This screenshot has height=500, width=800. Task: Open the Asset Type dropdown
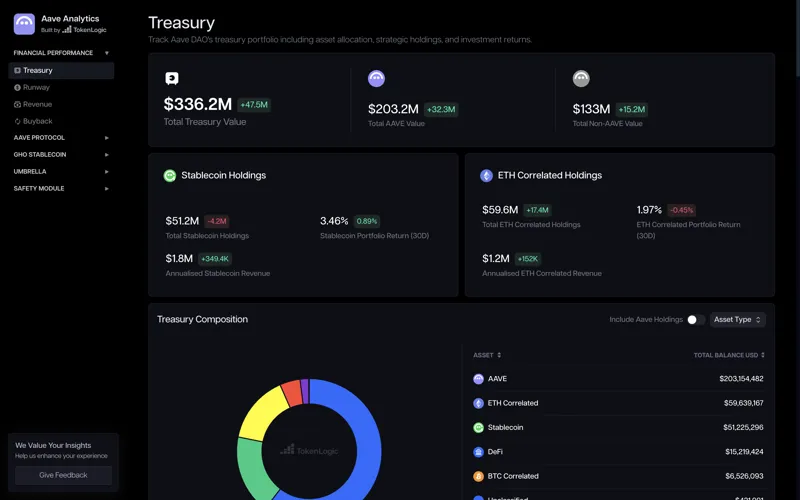click(737, 319)
